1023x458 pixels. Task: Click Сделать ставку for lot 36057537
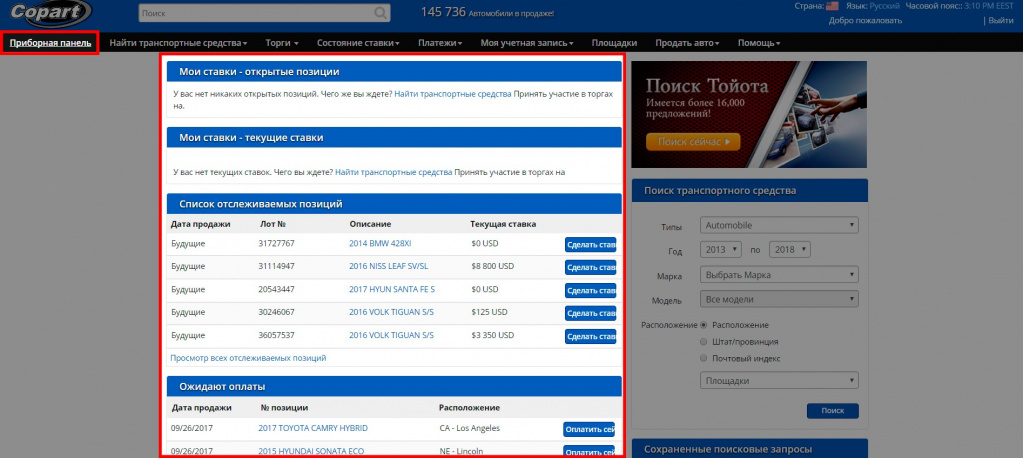pos(590,336)
